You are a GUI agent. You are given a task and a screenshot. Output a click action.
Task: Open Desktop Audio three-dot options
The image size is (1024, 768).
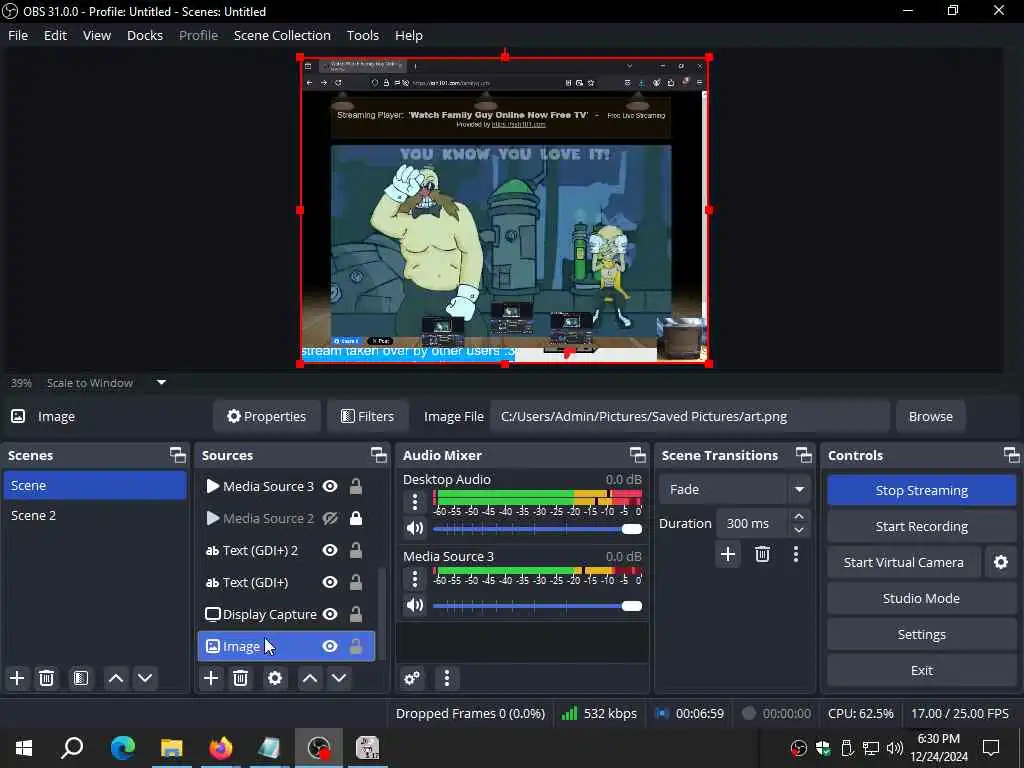click(415, 502)
